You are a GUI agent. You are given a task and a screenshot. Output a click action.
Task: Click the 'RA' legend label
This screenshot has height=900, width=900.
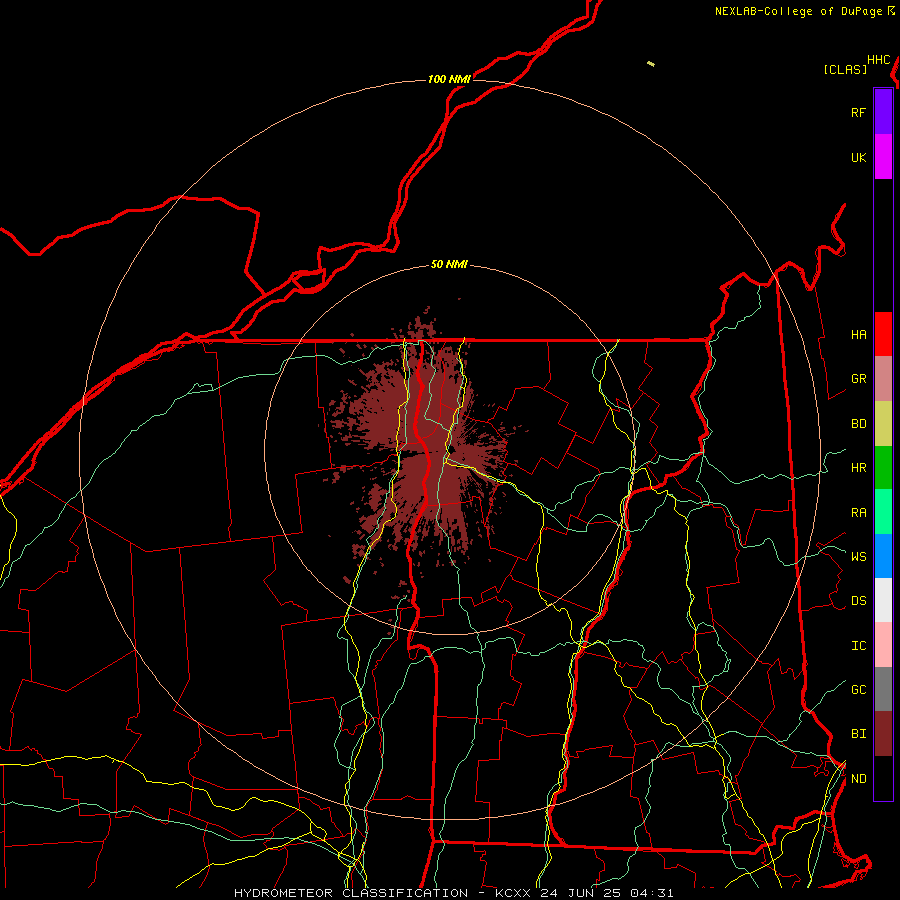point(858,513)
